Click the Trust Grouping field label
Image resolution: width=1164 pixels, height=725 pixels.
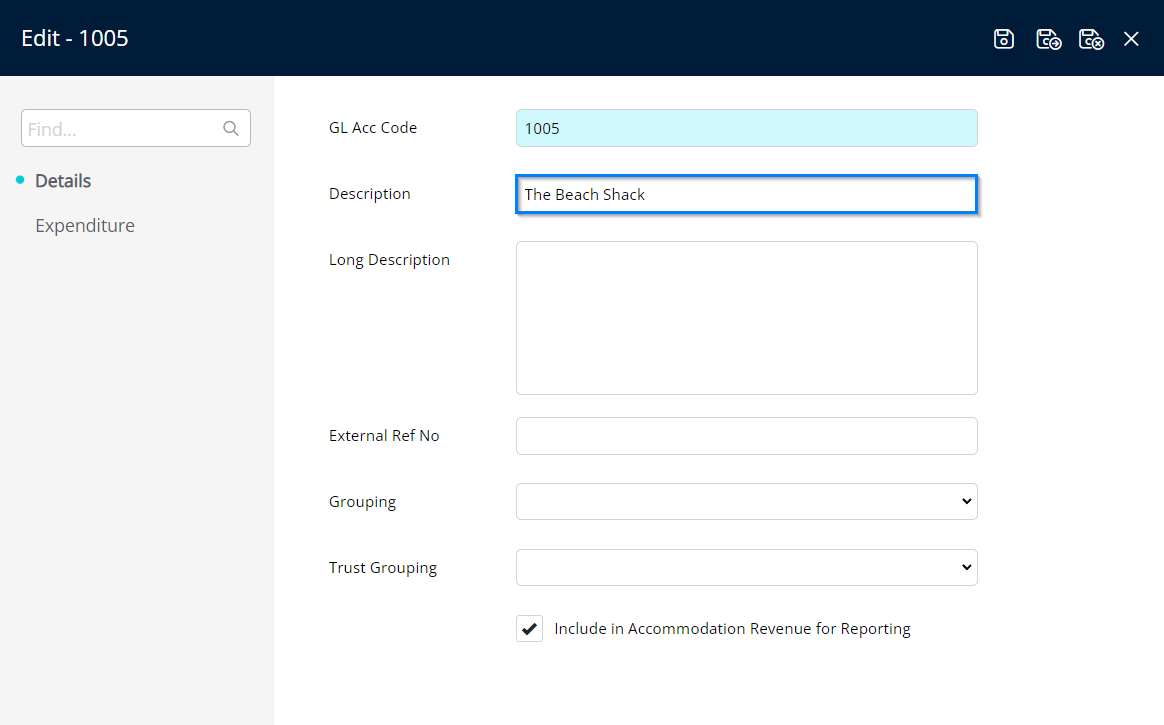point(383,568)
